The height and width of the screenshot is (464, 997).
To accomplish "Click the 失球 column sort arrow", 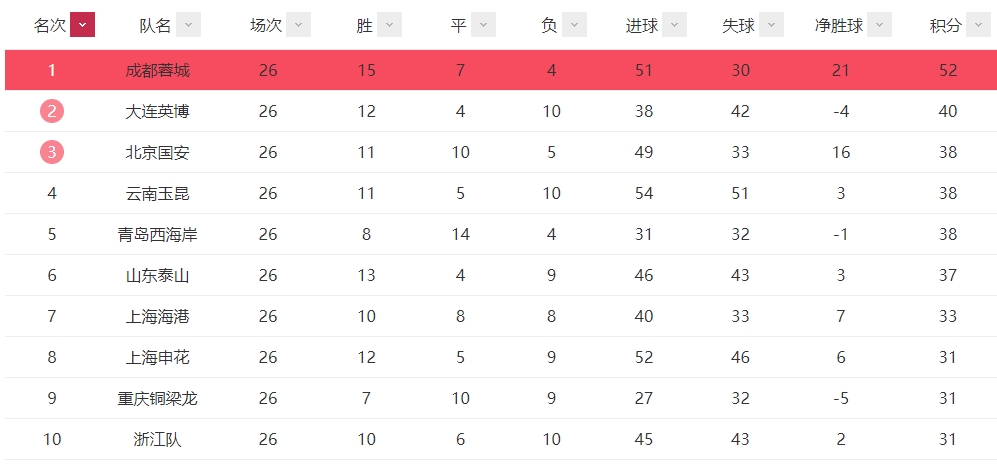I will (771, 25).
